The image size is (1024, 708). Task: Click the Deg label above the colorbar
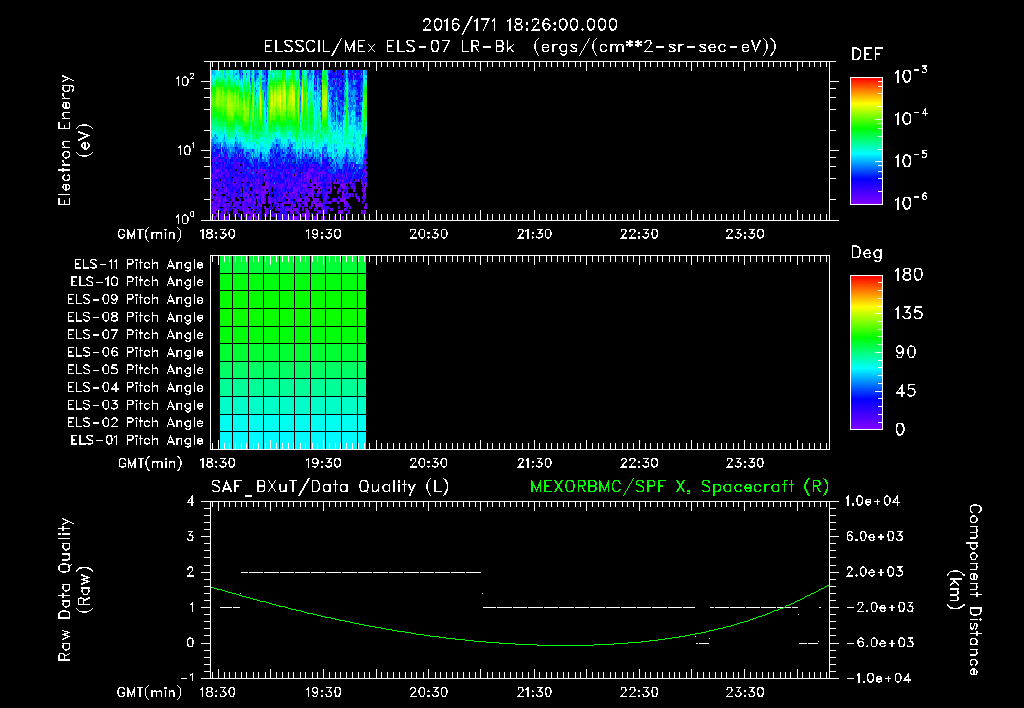tap(867, 253)
